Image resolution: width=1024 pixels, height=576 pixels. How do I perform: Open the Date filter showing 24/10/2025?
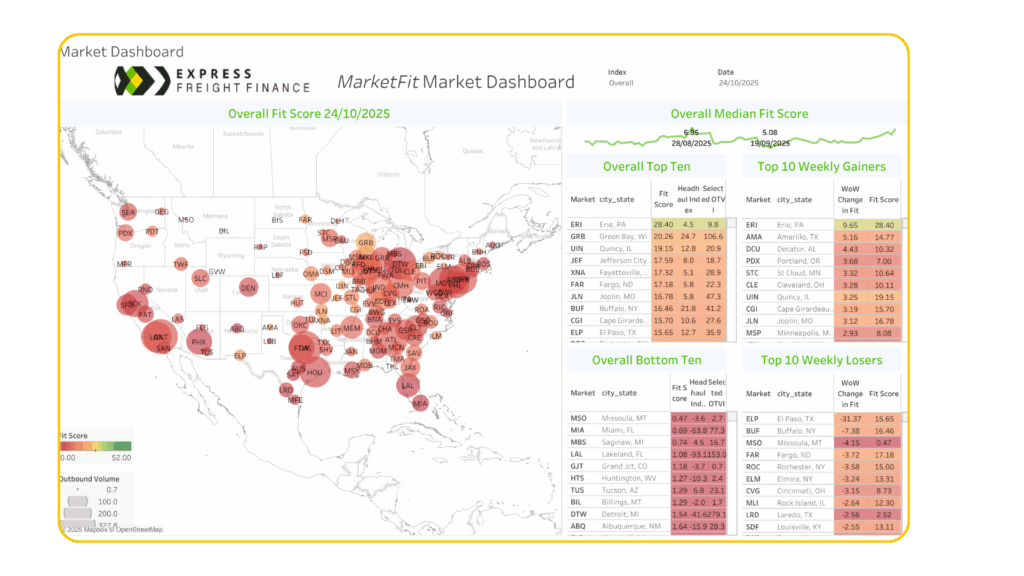coord(739,84)
